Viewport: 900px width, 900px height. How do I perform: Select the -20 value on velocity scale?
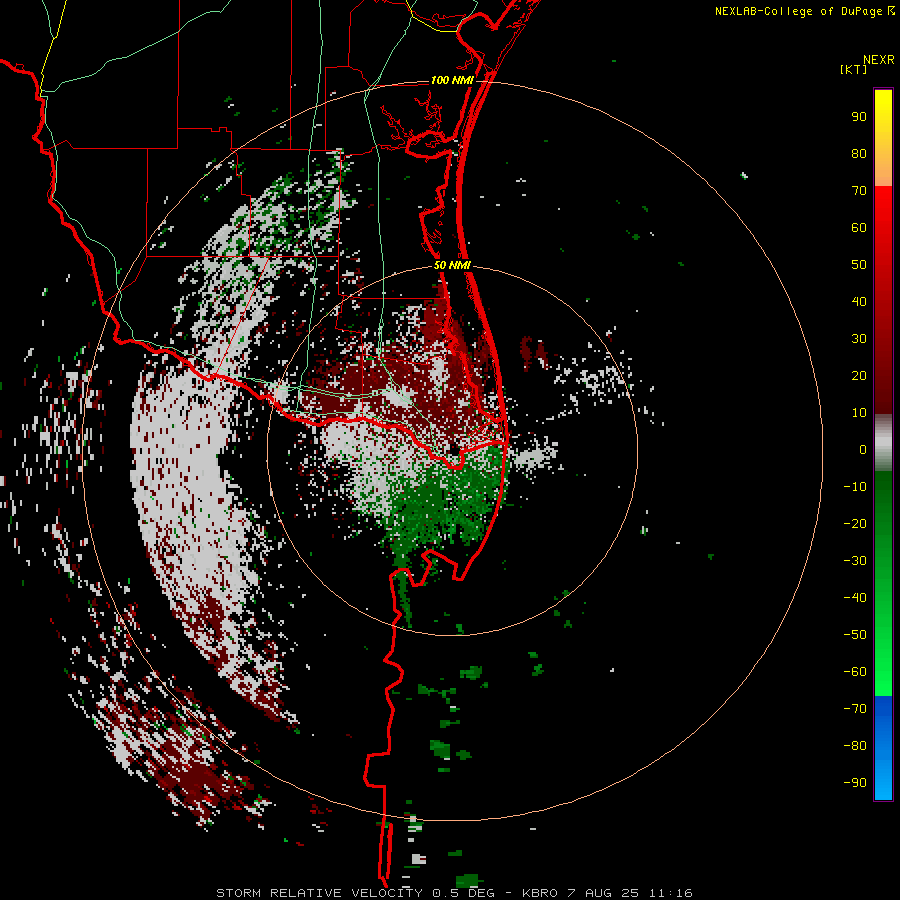855,524
